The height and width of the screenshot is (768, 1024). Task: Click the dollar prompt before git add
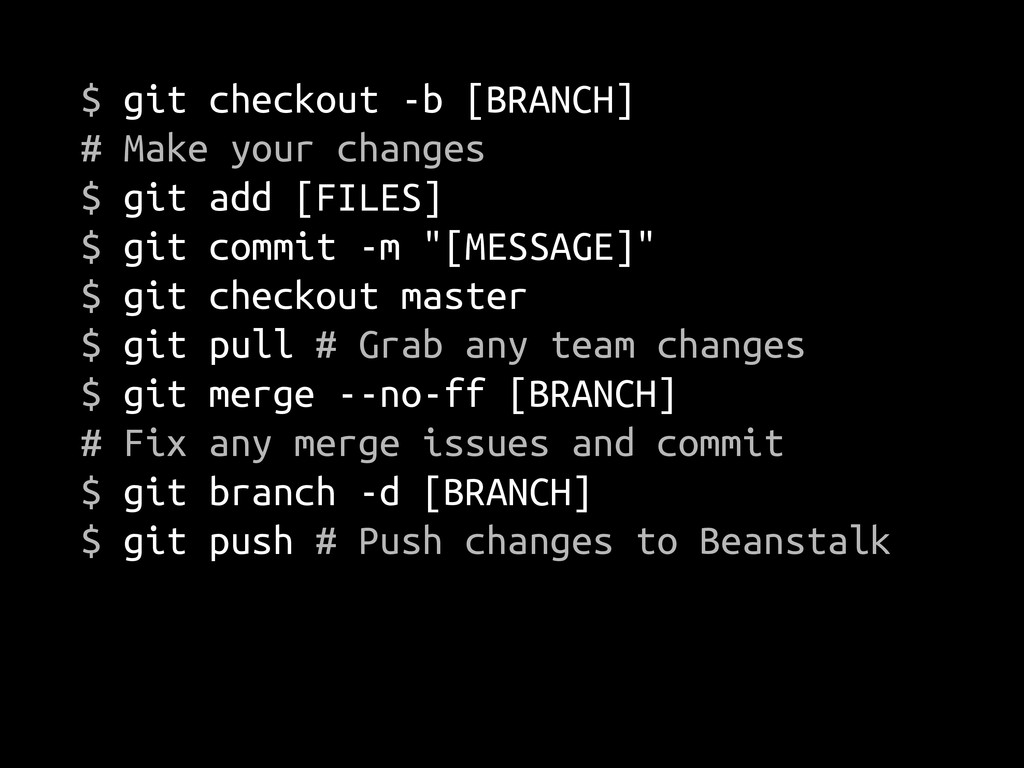(x=91, y=199)
